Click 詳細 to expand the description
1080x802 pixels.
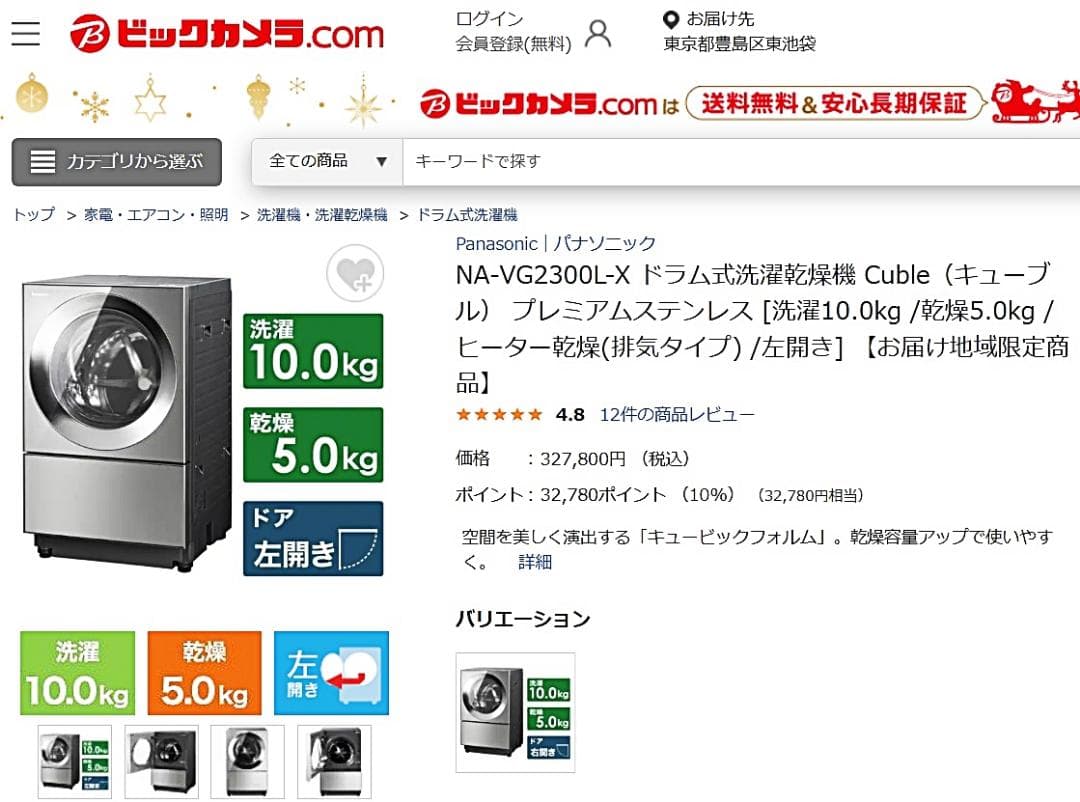[534, 562]
